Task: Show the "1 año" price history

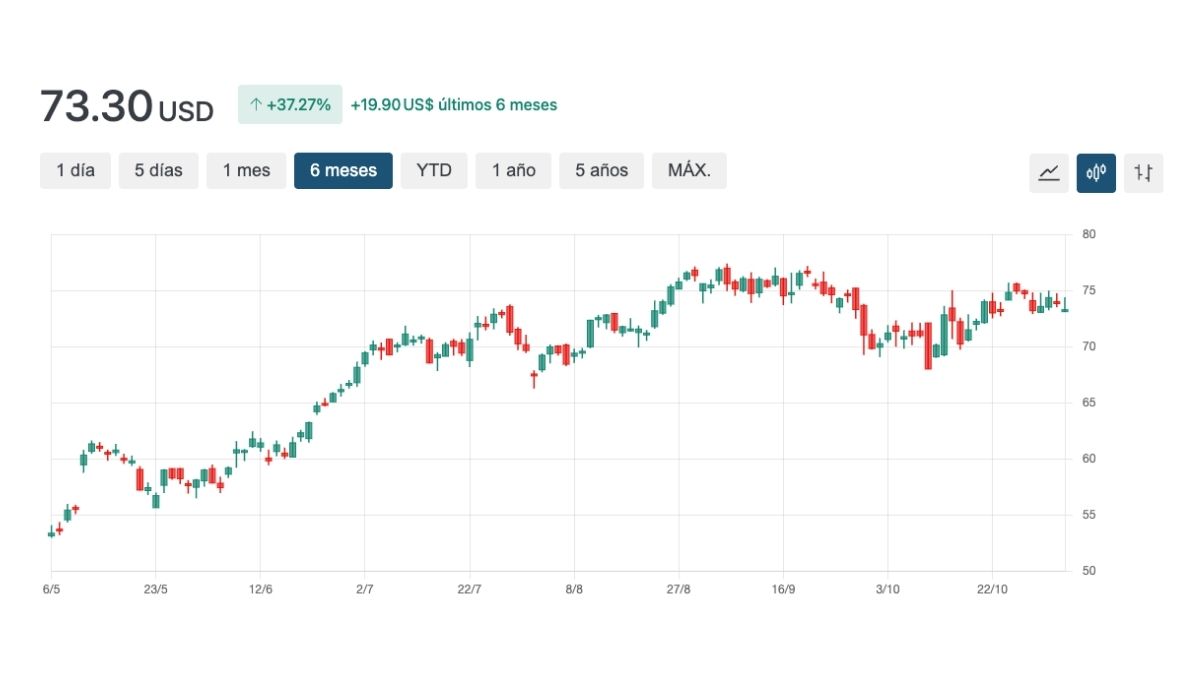Action: [x=513, y=170]
